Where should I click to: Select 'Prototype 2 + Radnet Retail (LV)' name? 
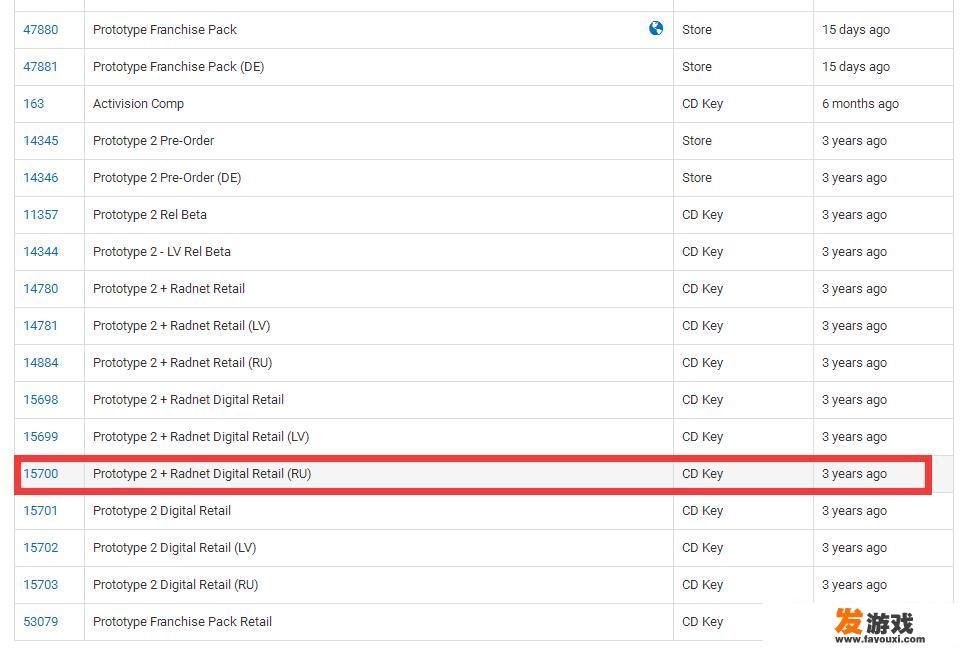click(181, 326)
